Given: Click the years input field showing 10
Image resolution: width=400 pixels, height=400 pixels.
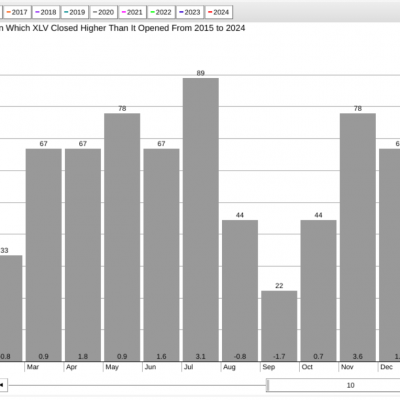Looking at the screenshot, I should (x=334, y=385).
